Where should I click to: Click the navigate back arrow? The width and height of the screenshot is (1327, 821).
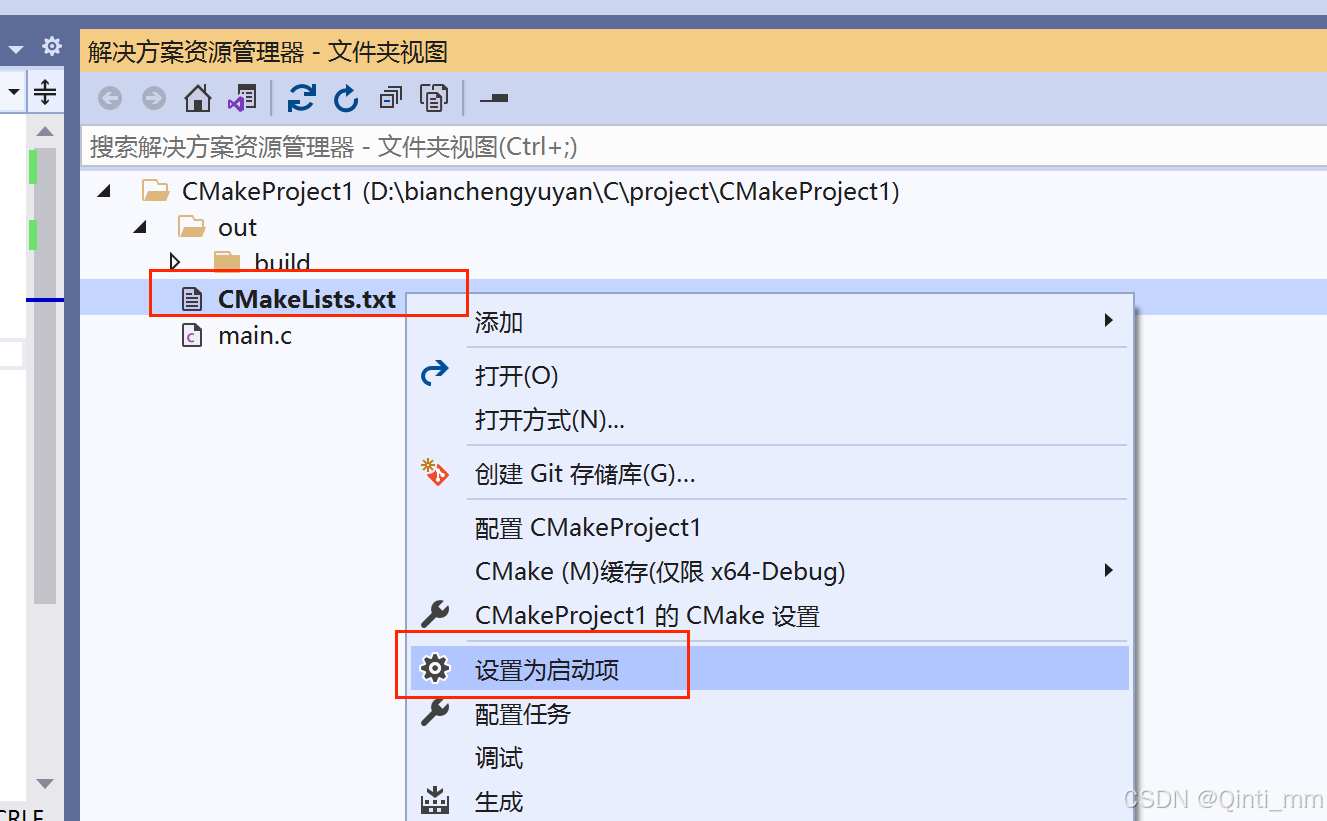pos(110,97)
